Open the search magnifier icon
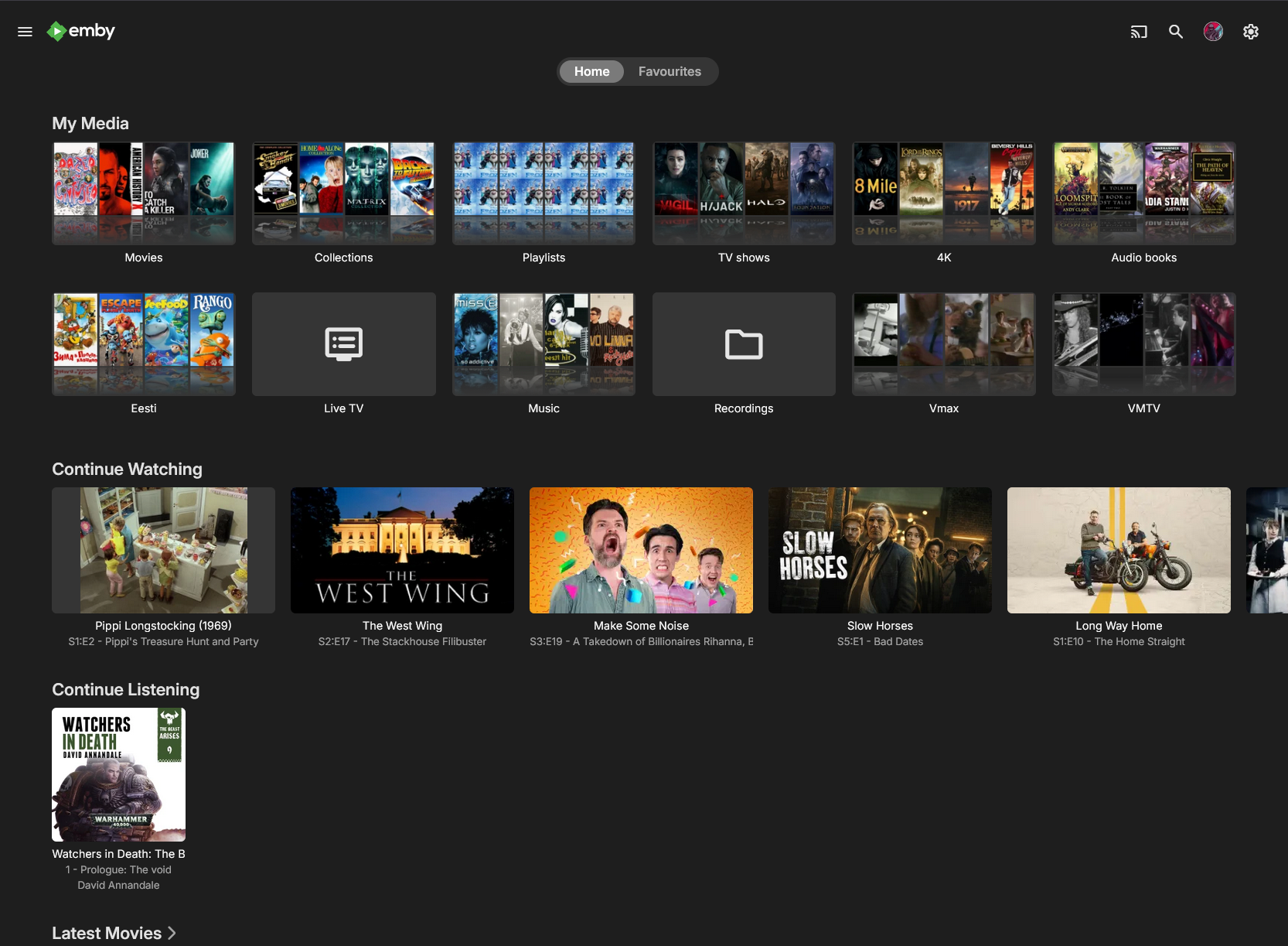The width and height of the screenshot is (1288, 946). pyautogui.click(x=1175, y=32)
